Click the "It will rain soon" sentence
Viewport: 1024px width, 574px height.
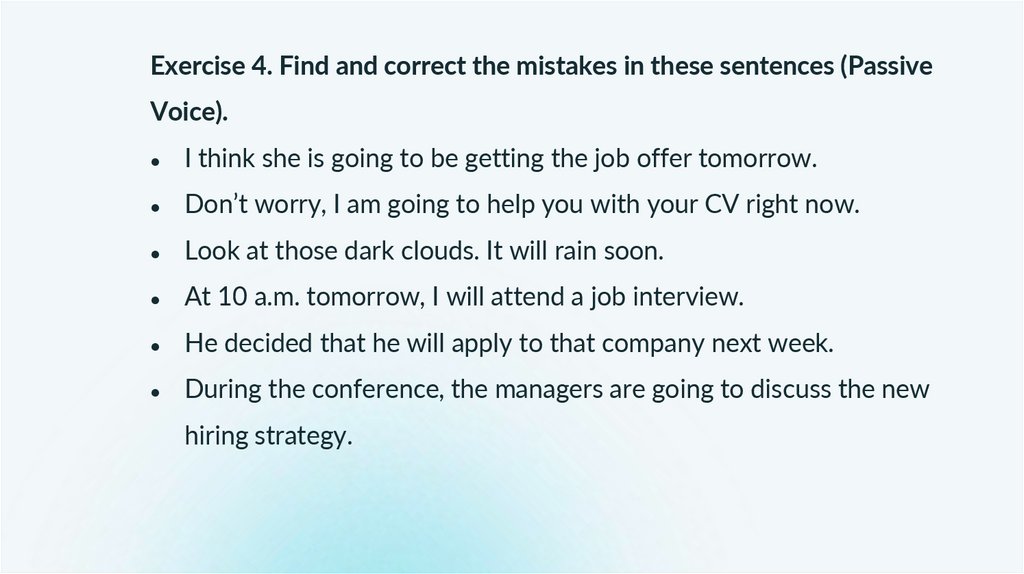pyautogui.click(x=573, y=251)
